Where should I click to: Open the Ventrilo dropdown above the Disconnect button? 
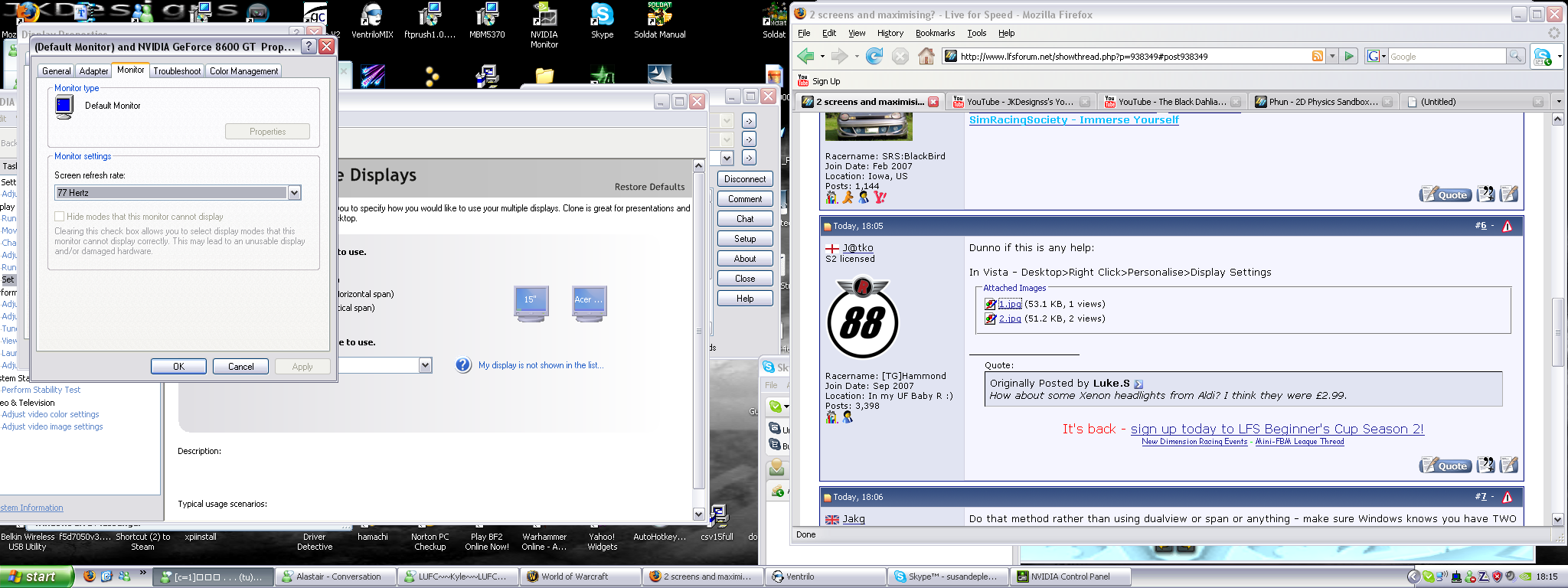[727, 158]
